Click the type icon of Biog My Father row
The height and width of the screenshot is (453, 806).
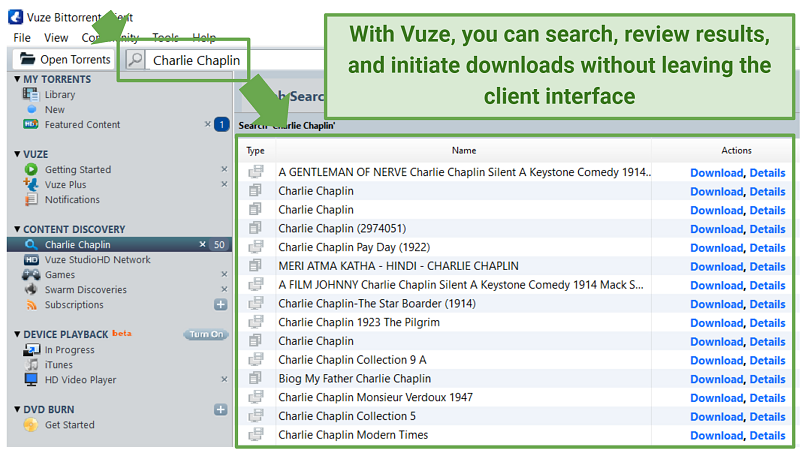(x=255, y=378)
